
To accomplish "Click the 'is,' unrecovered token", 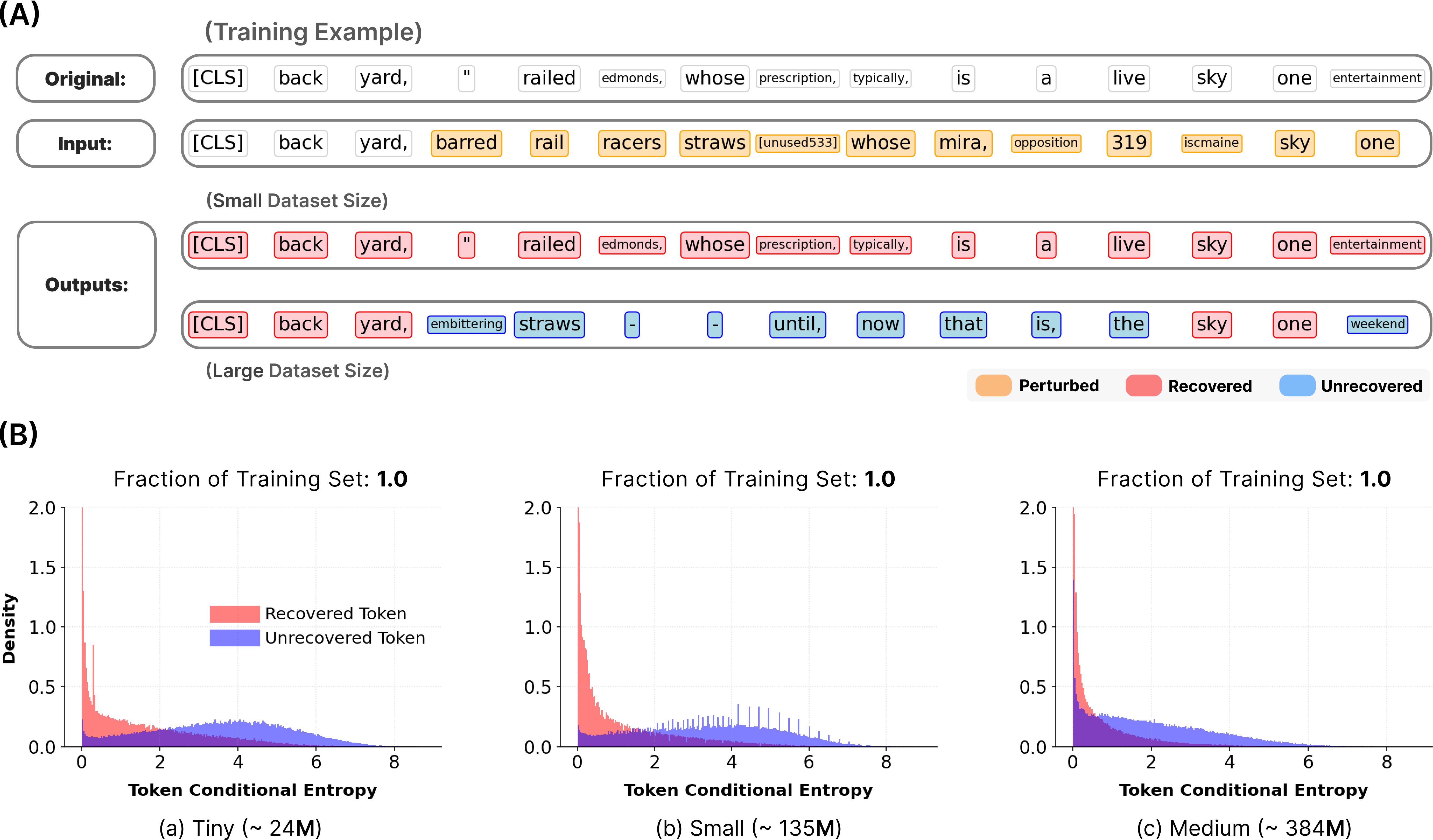I will 1046,324.
